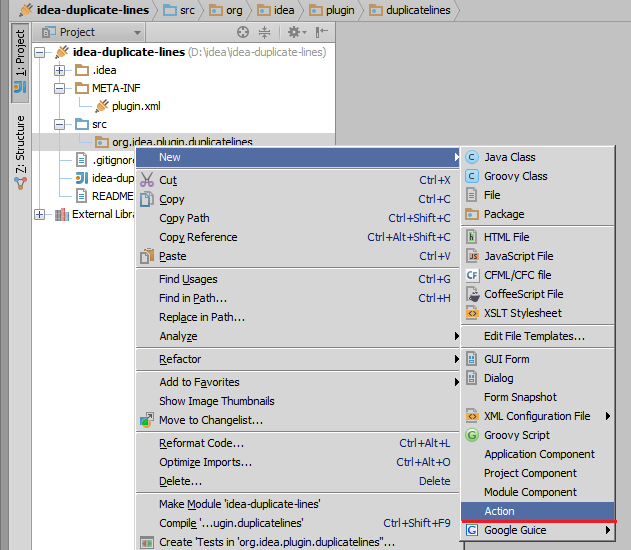This screenshot has width=631, height=550.
Task: Open the 1: Project side tab
Action: (20, 62)
